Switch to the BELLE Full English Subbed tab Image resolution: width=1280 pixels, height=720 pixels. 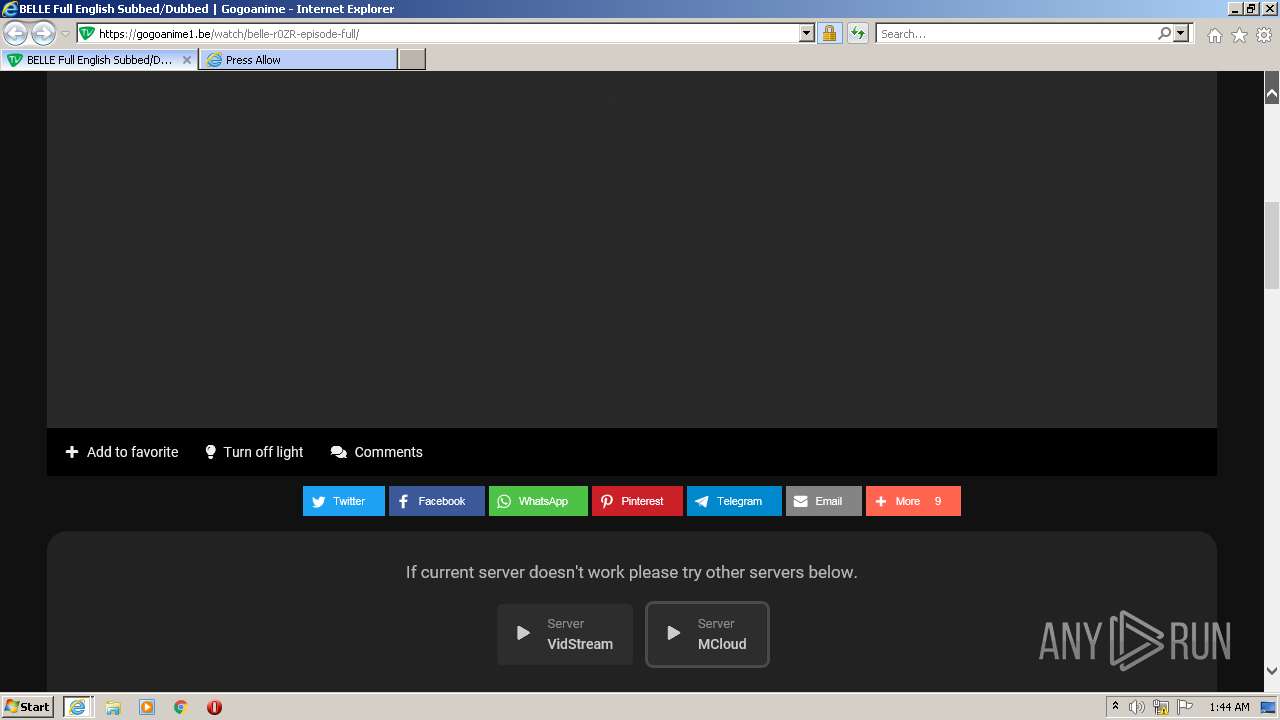99,60
